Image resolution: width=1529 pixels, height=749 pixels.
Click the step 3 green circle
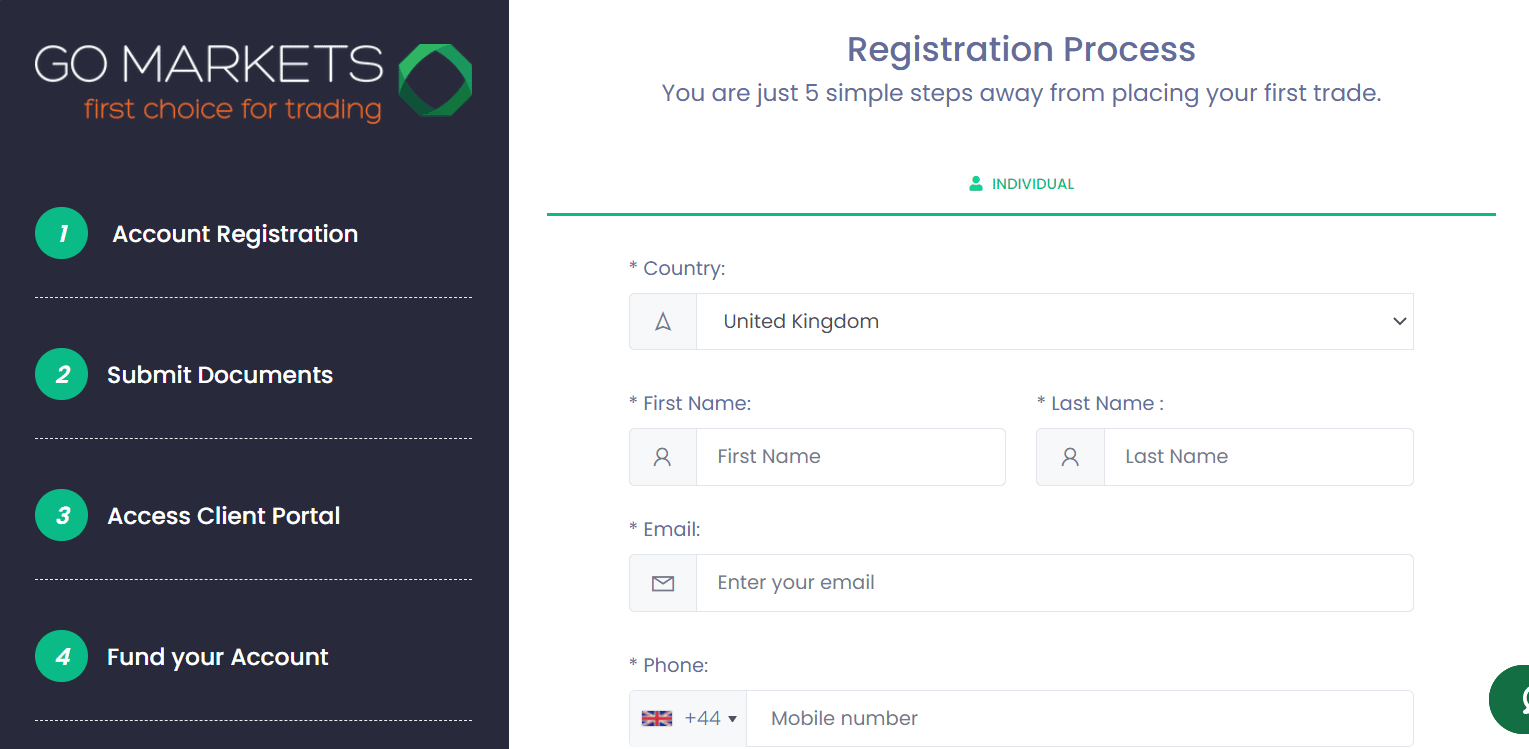[x=62, y=515]
